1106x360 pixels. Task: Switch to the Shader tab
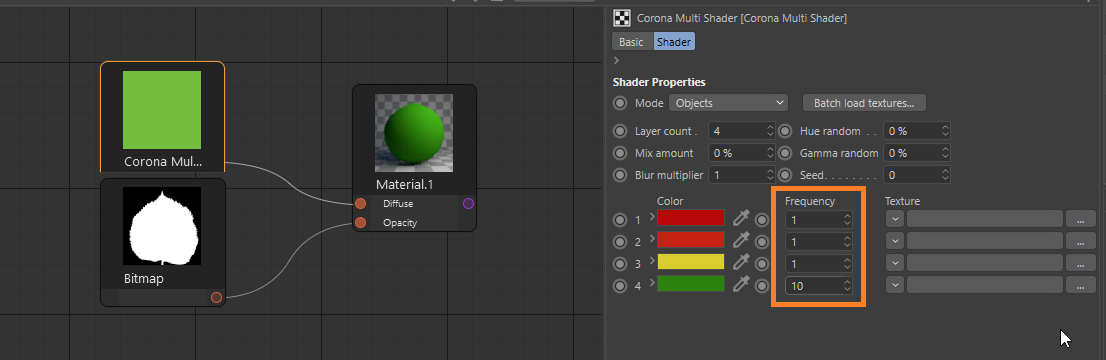pos(674,42)
